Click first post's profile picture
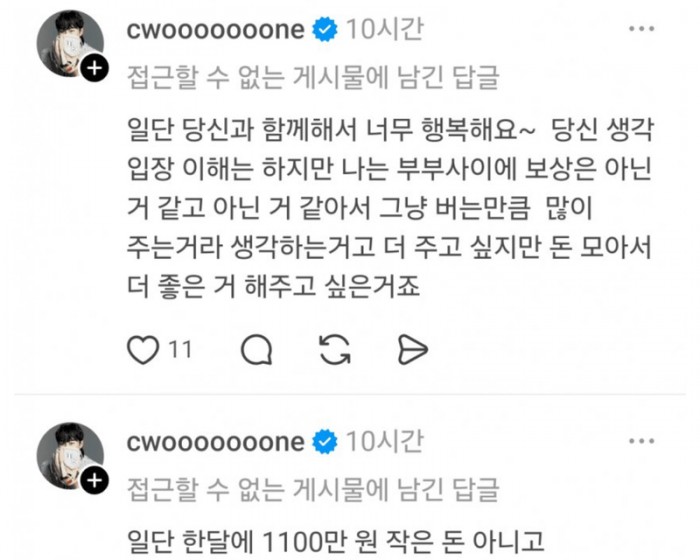 click(70, 44)
